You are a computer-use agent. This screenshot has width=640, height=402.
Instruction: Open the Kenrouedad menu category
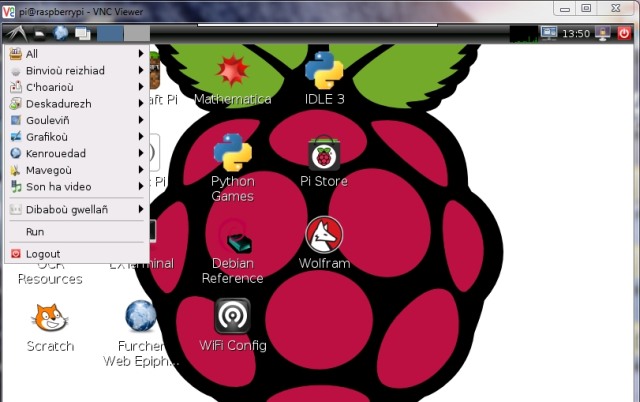pyautogui.click(x=76, y=153)
